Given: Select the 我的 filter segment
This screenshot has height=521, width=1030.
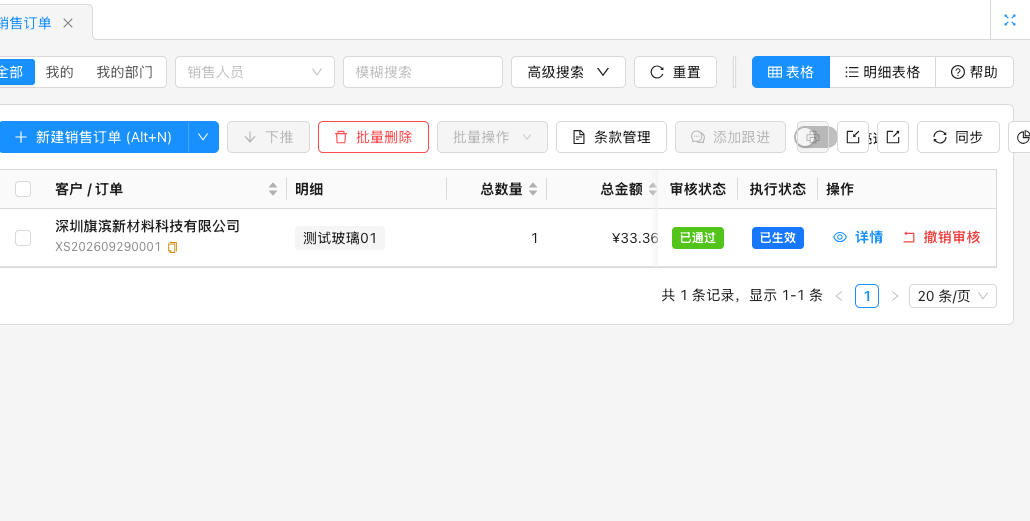Looking at the screenshot, I should click(x=59, y=72).
